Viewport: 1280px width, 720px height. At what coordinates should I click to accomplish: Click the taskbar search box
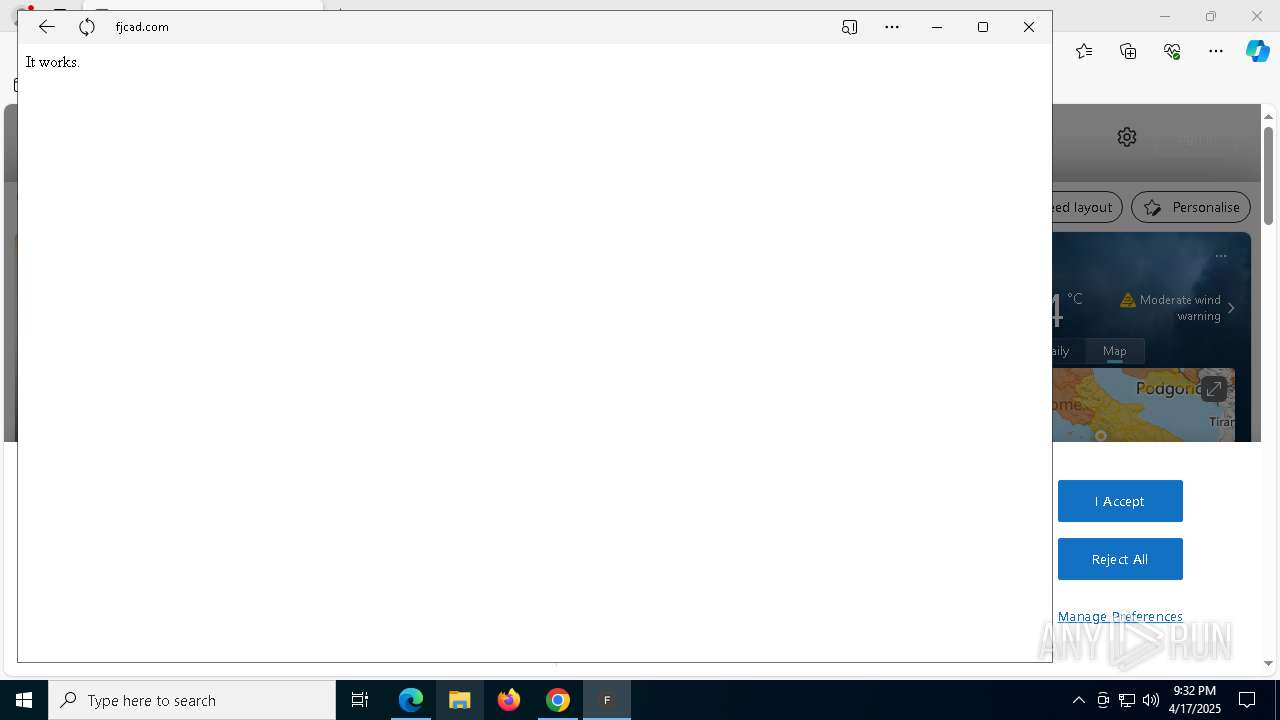(192, 700)
